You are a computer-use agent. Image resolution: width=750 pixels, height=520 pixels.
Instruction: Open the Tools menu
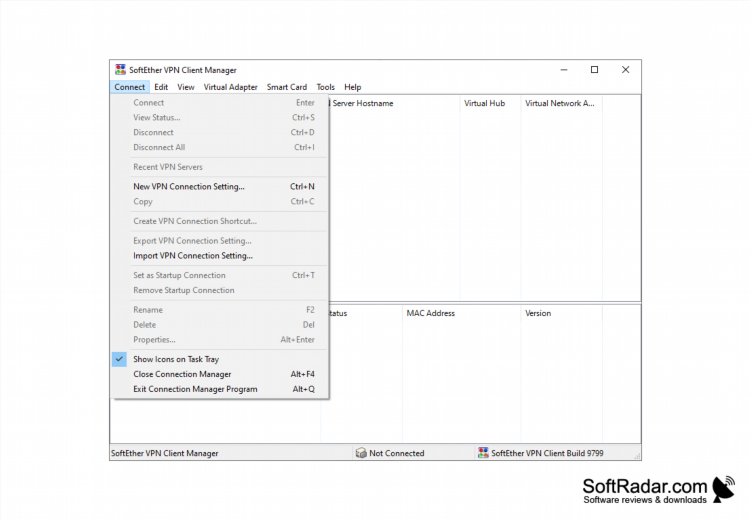[x=325, y=87]
